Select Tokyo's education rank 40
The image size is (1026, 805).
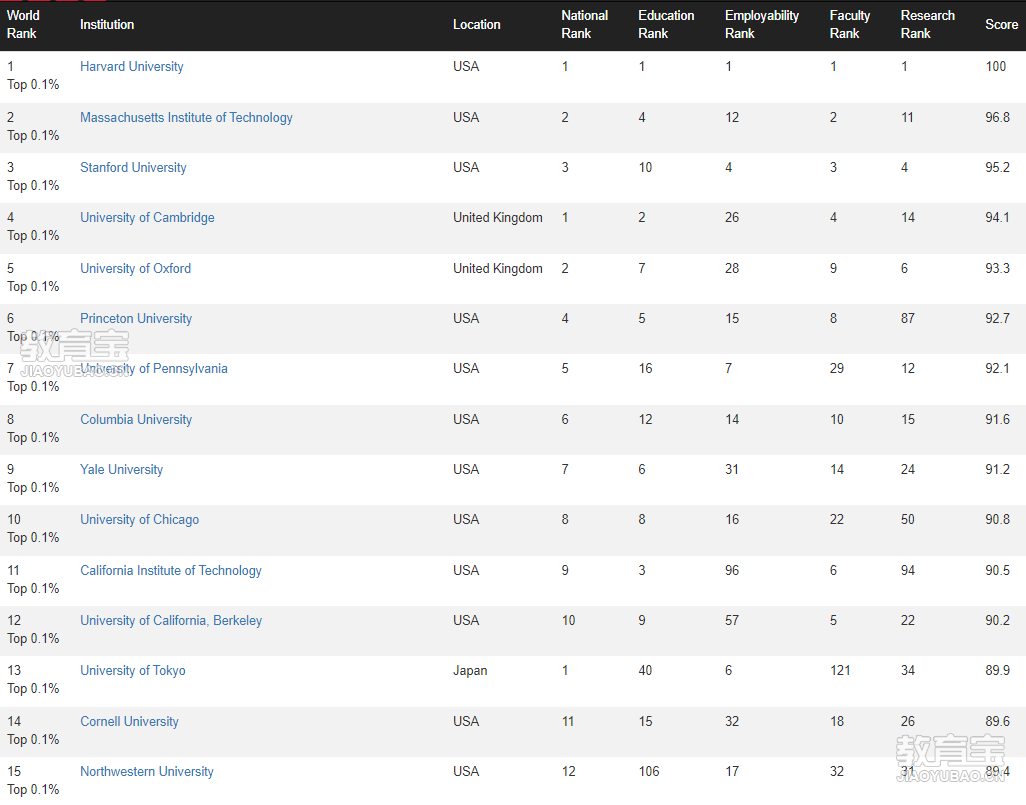[645, 671]
